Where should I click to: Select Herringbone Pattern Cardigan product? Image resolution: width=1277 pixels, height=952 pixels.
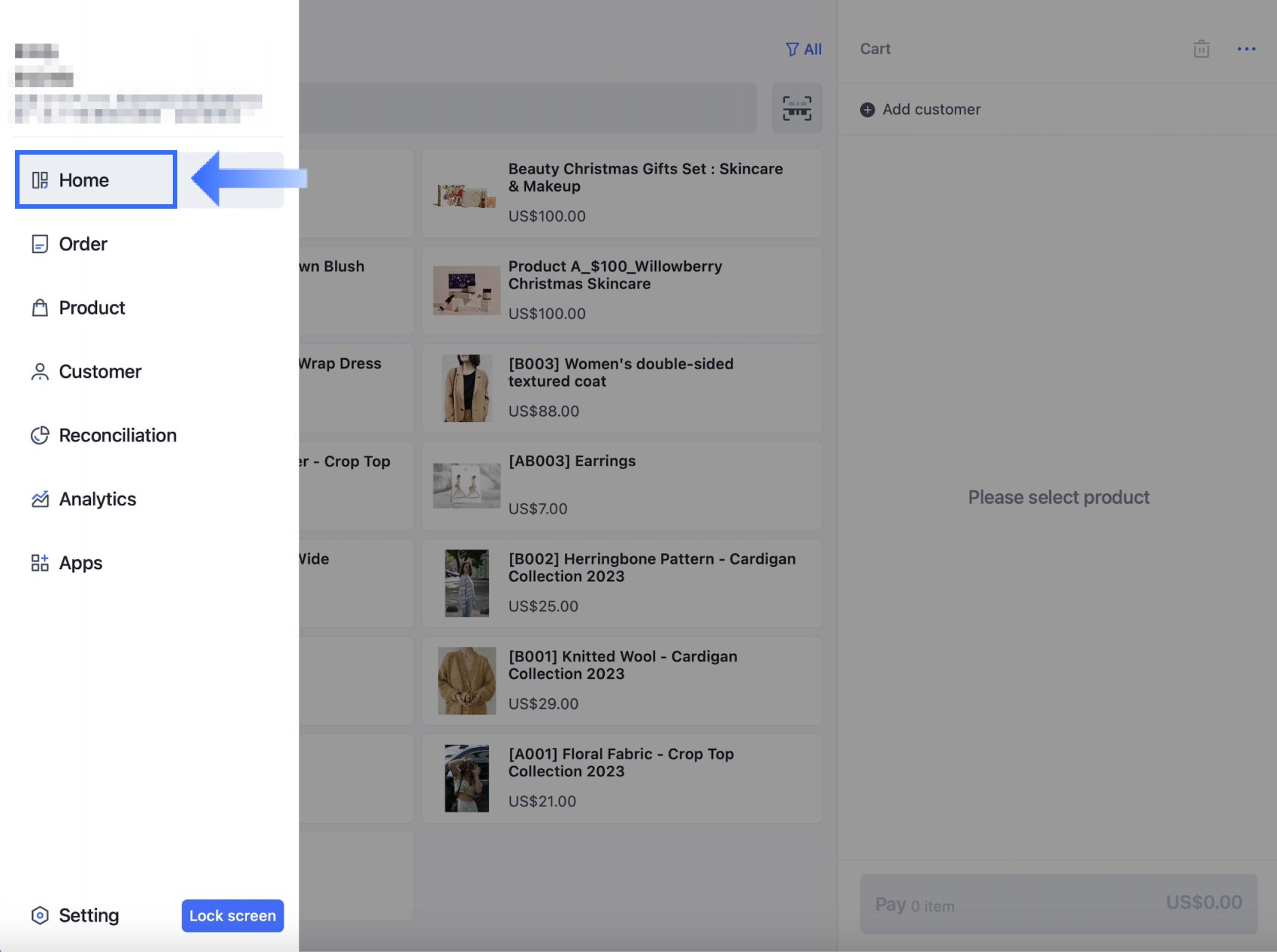pyautogui.click(x=622, y=583)
